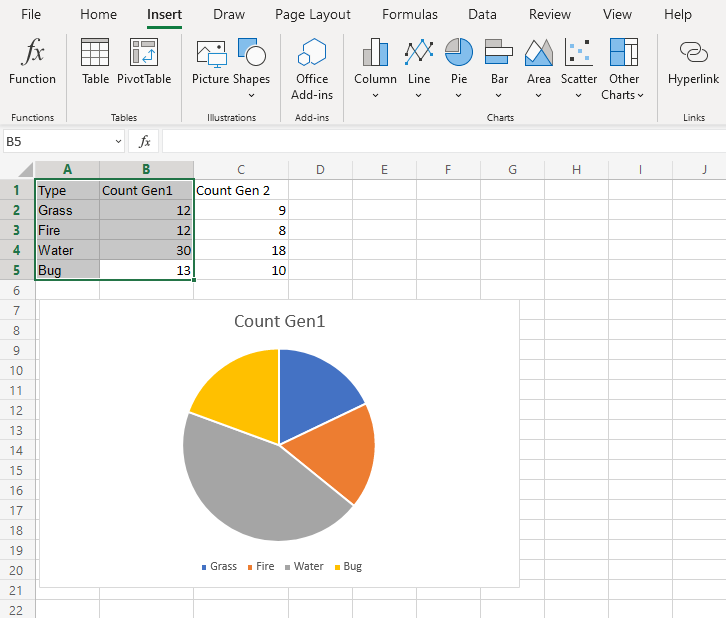Switch to the Page Layout tab
Screen dimensions: 726x618
313,14
